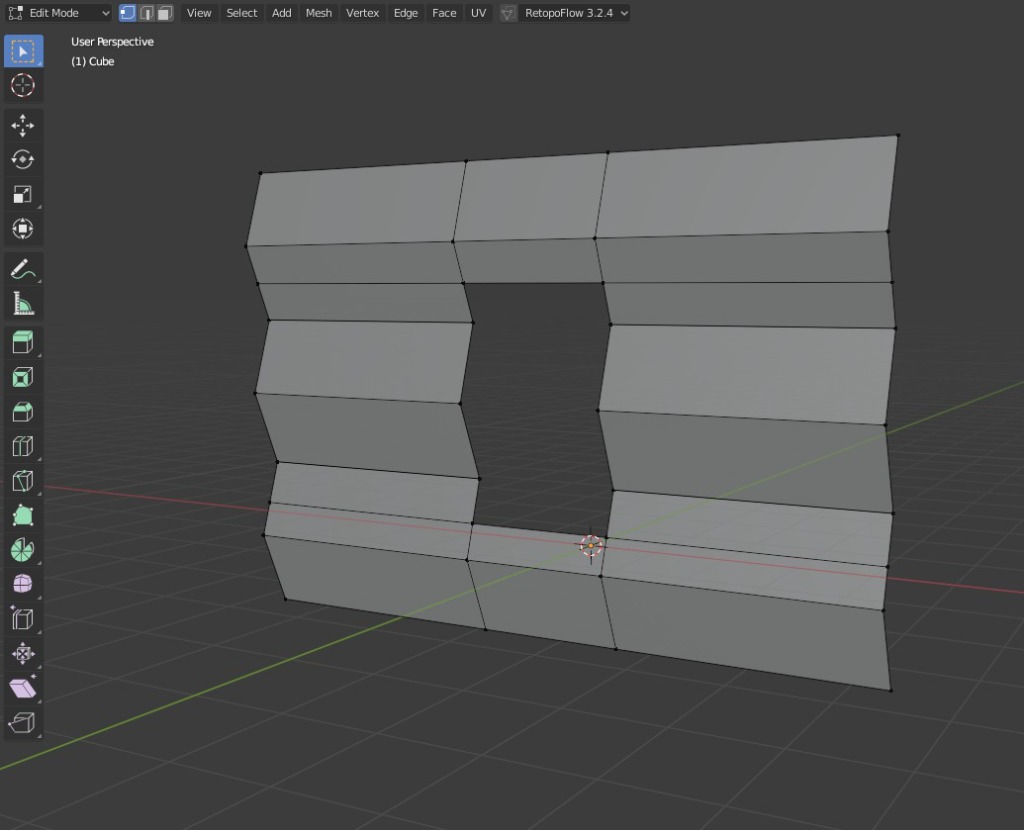Open the Edit Mode dropdown

coord(68,13)
